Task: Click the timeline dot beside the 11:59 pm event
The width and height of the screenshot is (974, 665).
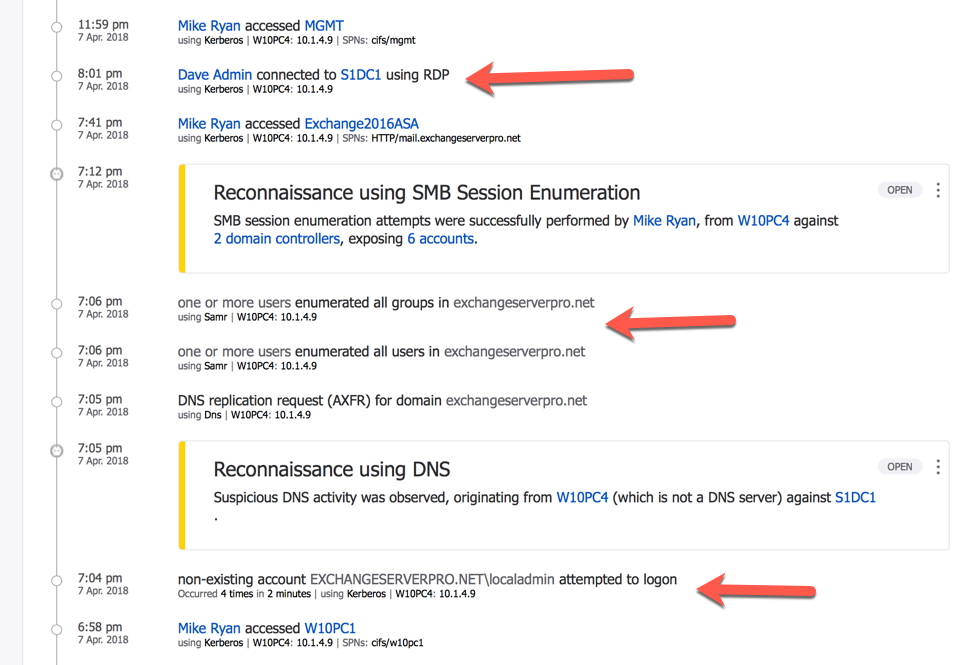Action: click(x=57, y=26)
